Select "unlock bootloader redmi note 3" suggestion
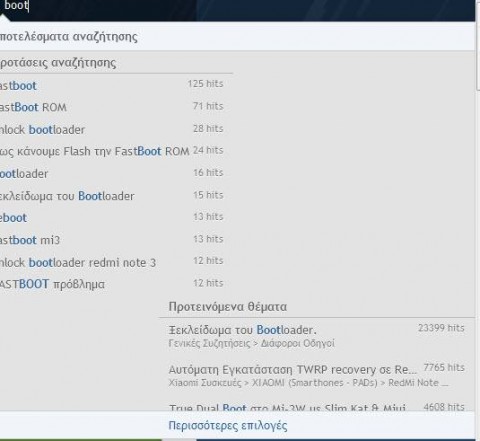This screenshot has width=480, height=441. pyautogui.click(x=112, y=262)
